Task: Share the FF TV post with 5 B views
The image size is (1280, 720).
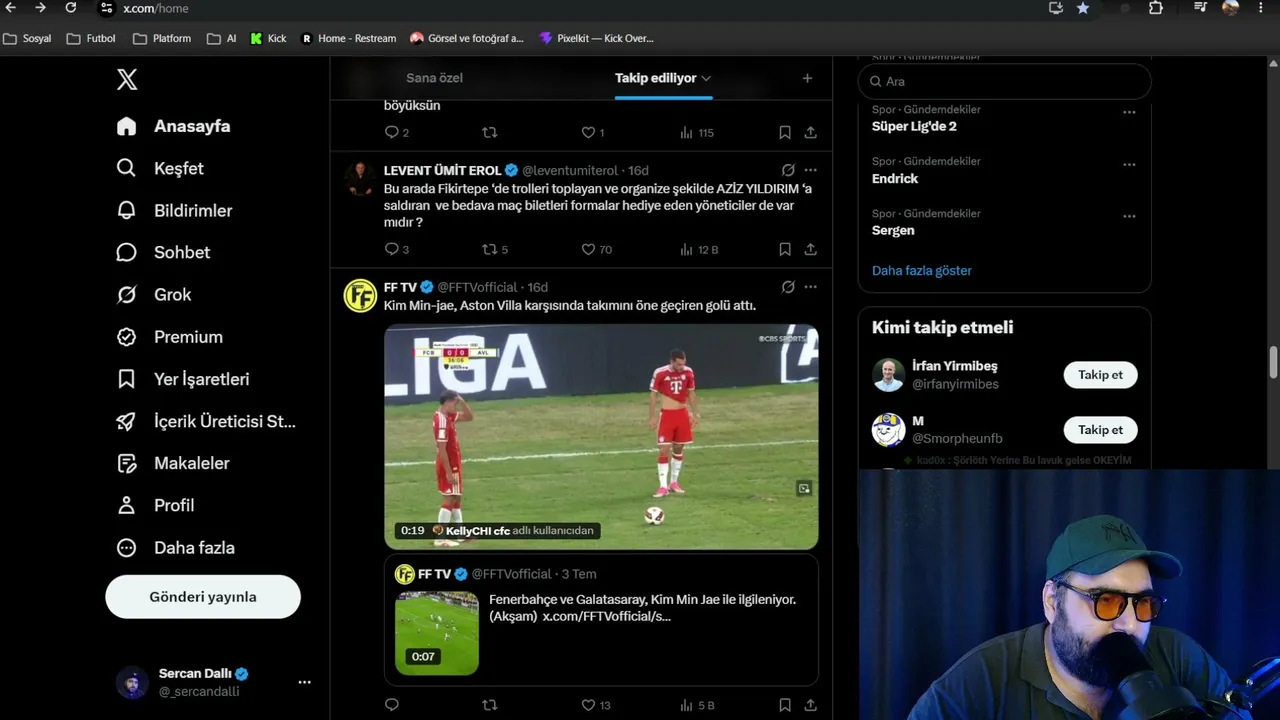Action: pos(810,705)
